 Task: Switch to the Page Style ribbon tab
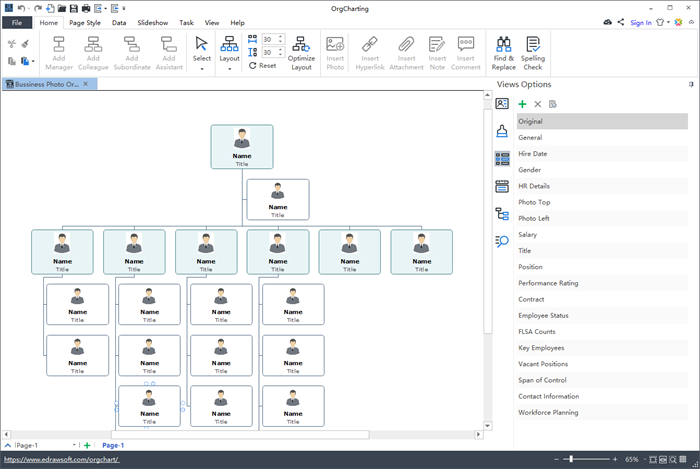[x=85, y=22]
